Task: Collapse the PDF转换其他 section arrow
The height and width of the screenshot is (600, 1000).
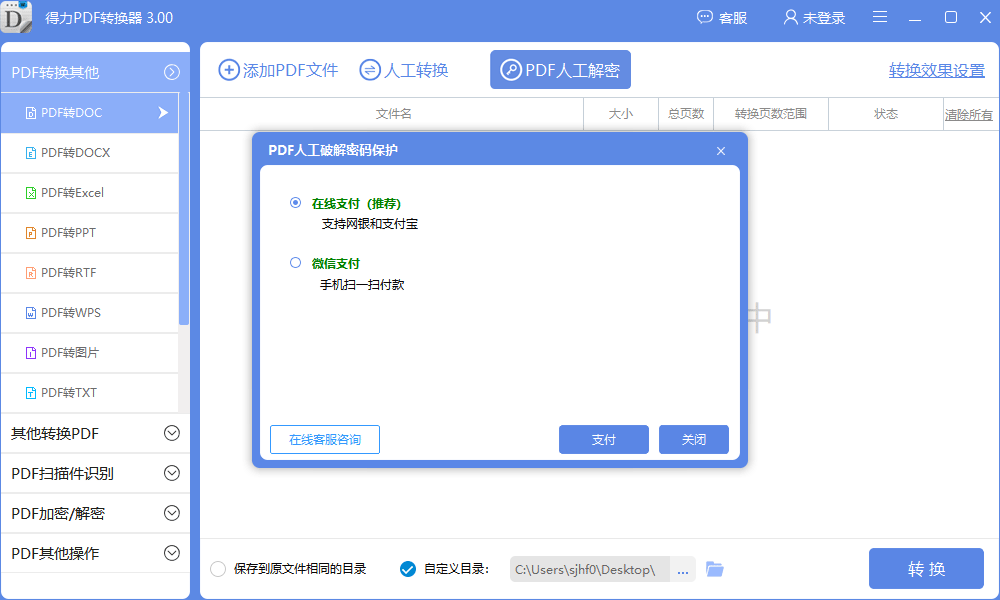Action: click(x=172, y=72)
